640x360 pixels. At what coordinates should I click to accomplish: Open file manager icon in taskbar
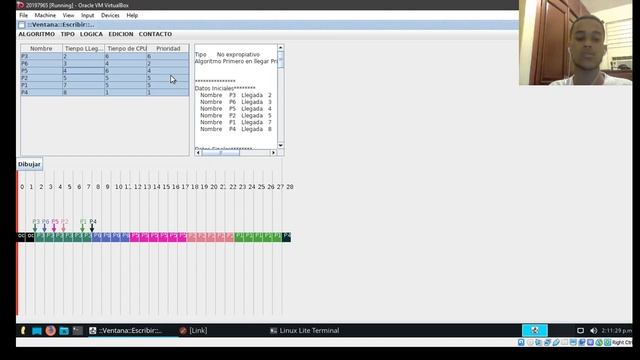pos(64,331)
